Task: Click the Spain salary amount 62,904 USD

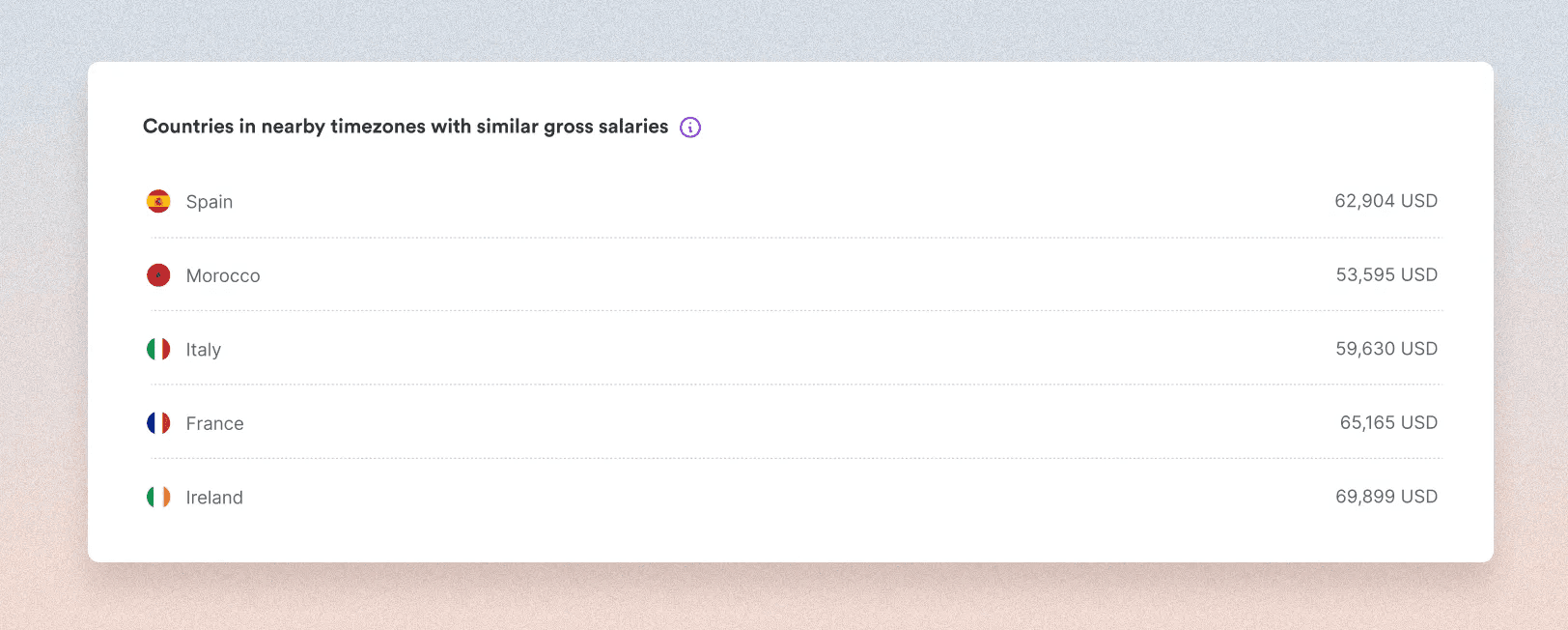Action: click(x=1386, y=200)
